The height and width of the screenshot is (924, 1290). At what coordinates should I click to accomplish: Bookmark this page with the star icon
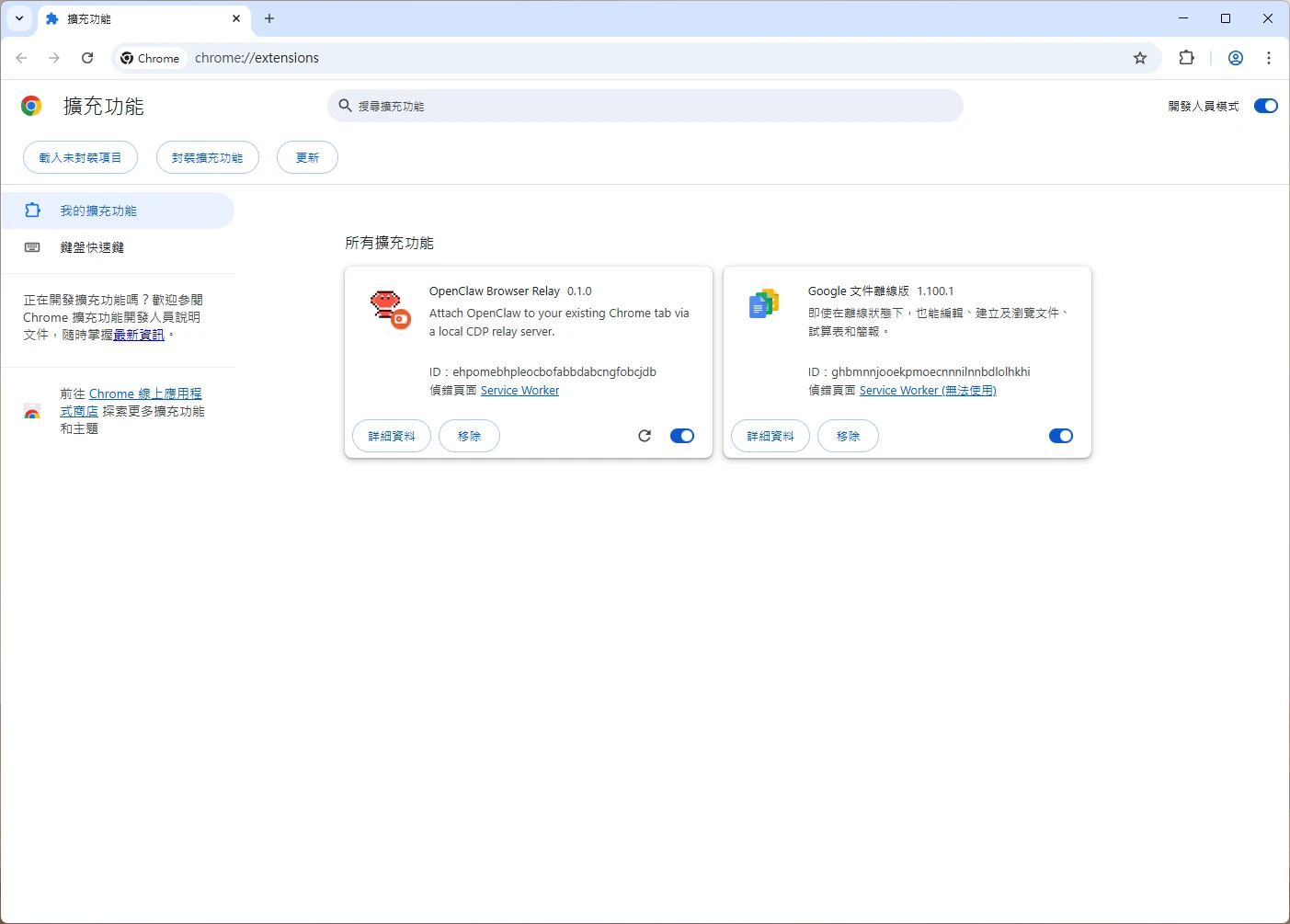1140,58
